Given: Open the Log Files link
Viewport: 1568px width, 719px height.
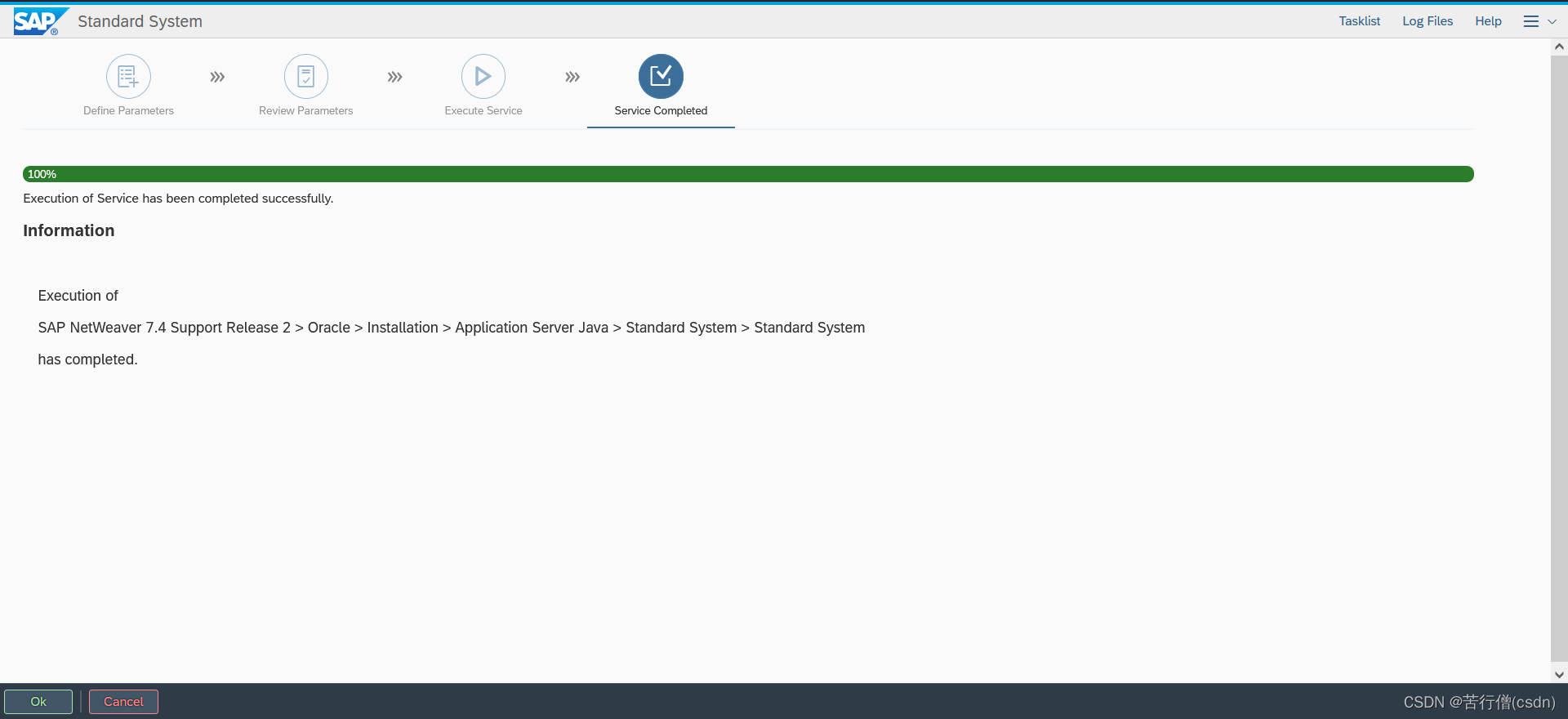Looking at the screenshot, I should tap(1428, 21).
